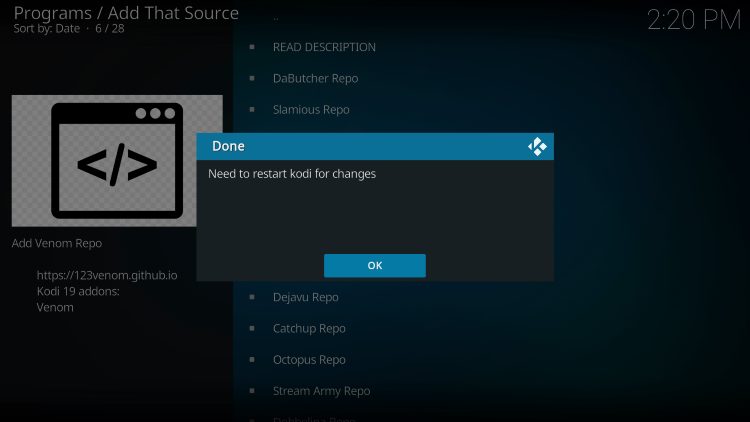
Task: Click the bullet icon beside Catchup Repo
Action: click(x=252, y=328)
